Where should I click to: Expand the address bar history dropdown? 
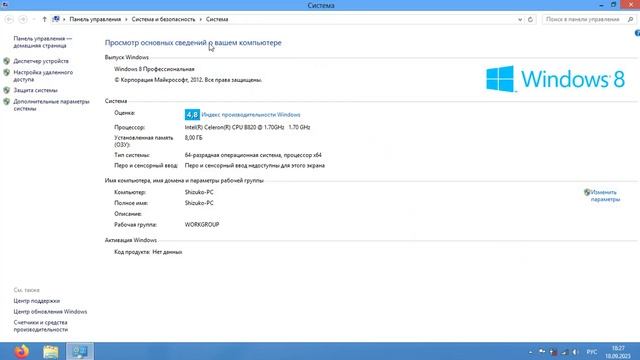pyautogui.click(x=520, y=19)
